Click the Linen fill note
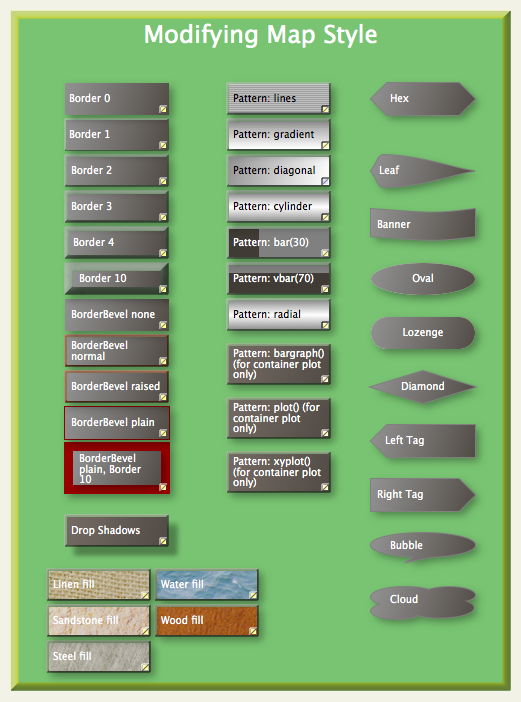Screen dimensions: 521x702 tap(99, 585)
